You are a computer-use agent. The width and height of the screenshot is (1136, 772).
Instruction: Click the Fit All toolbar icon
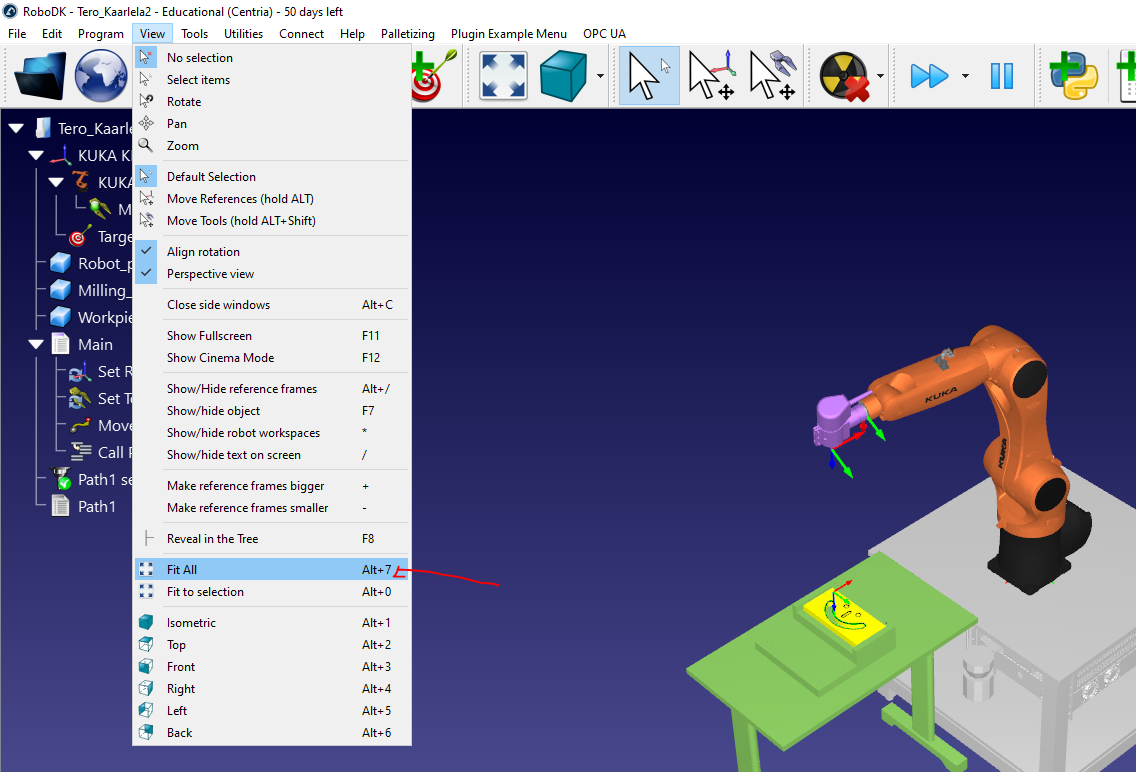click(x=503, y=76)
